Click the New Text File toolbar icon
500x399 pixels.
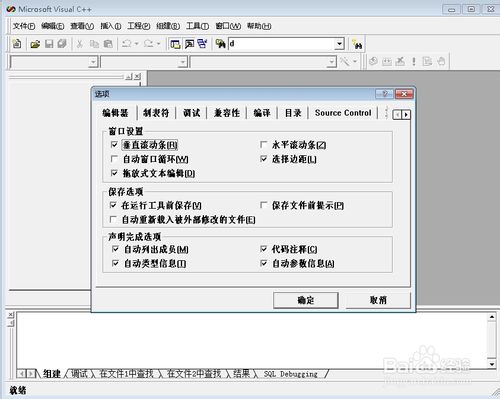pyautogui.click(x=17, y=44)
